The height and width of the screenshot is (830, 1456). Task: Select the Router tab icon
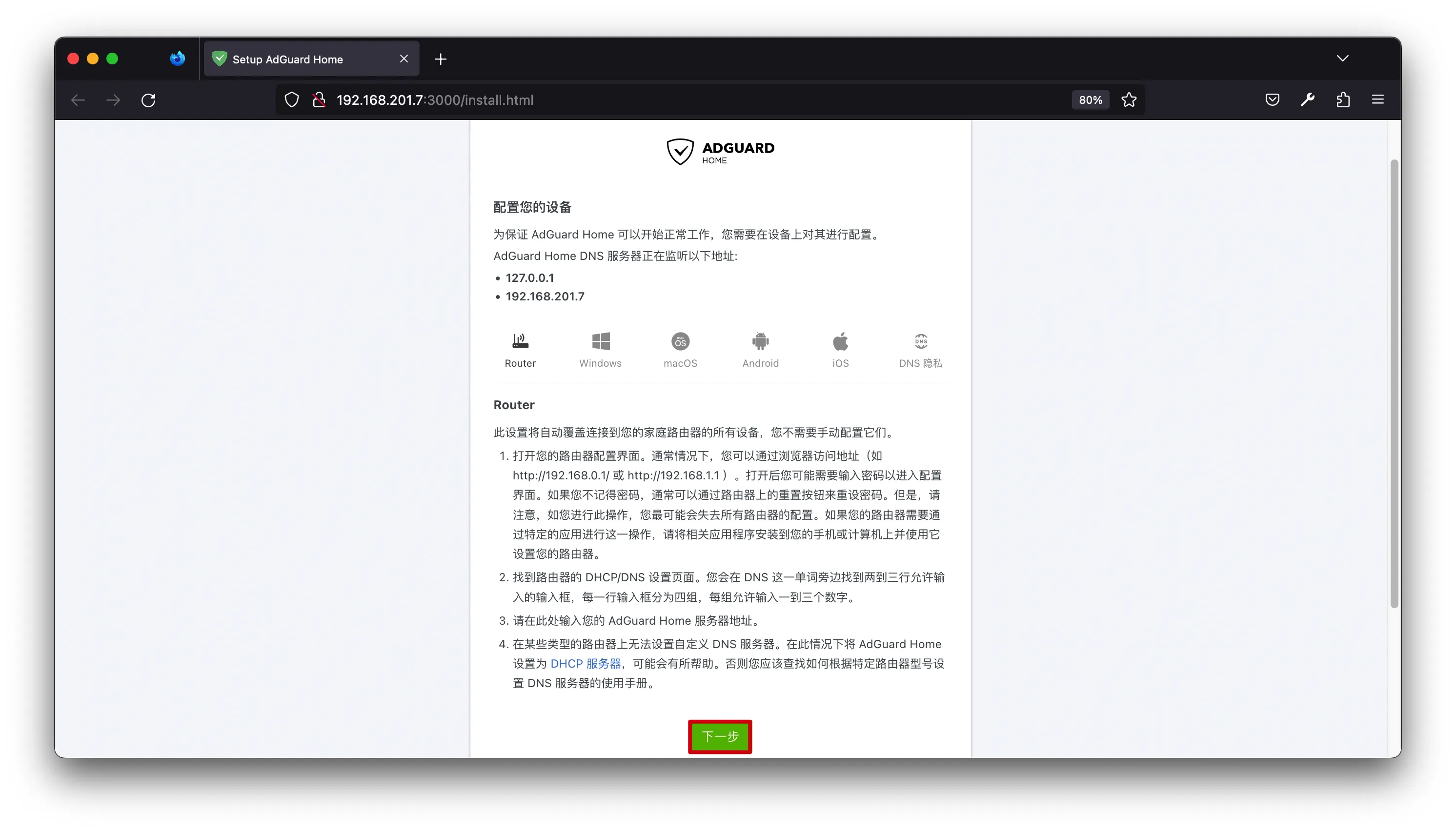click(x=520, y=341)
